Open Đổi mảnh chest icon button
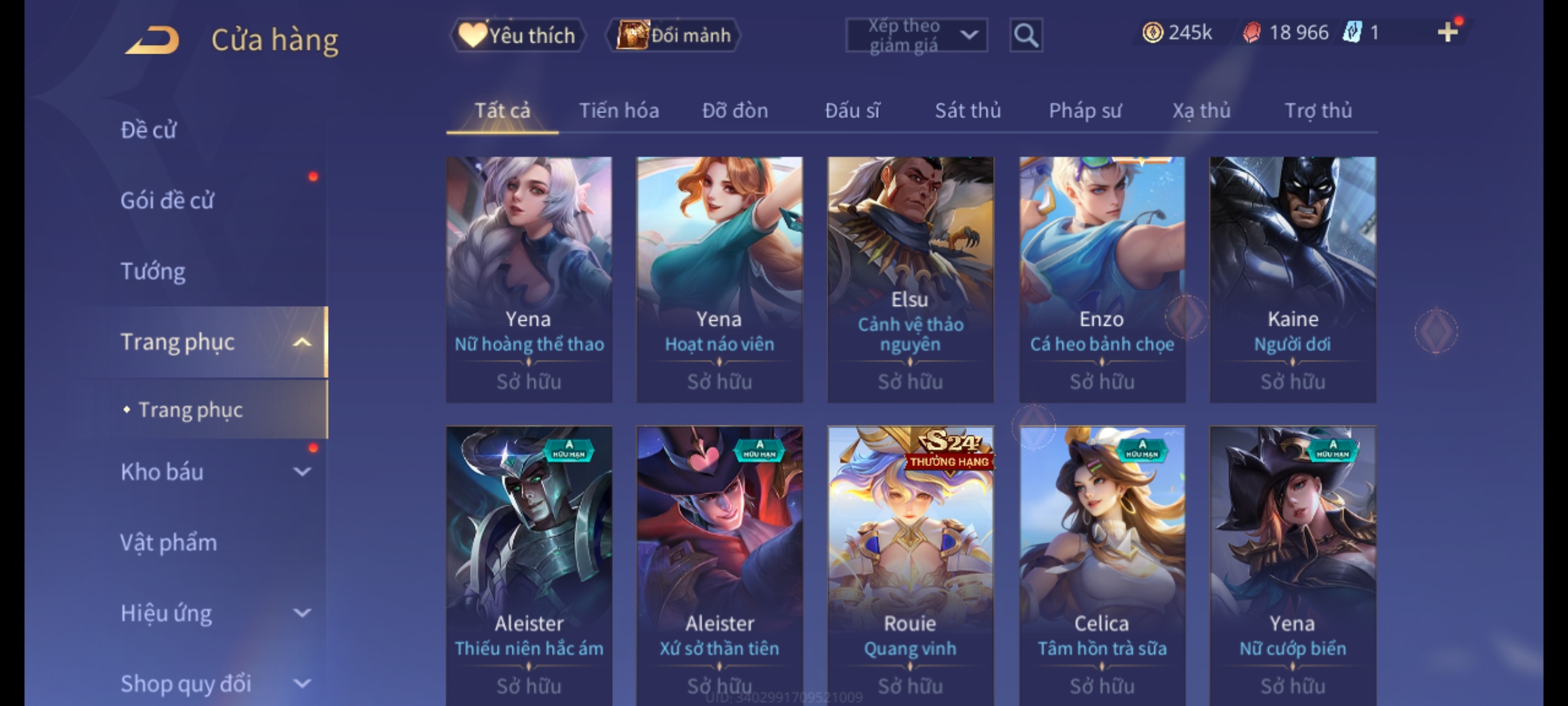 click(674, 35)
